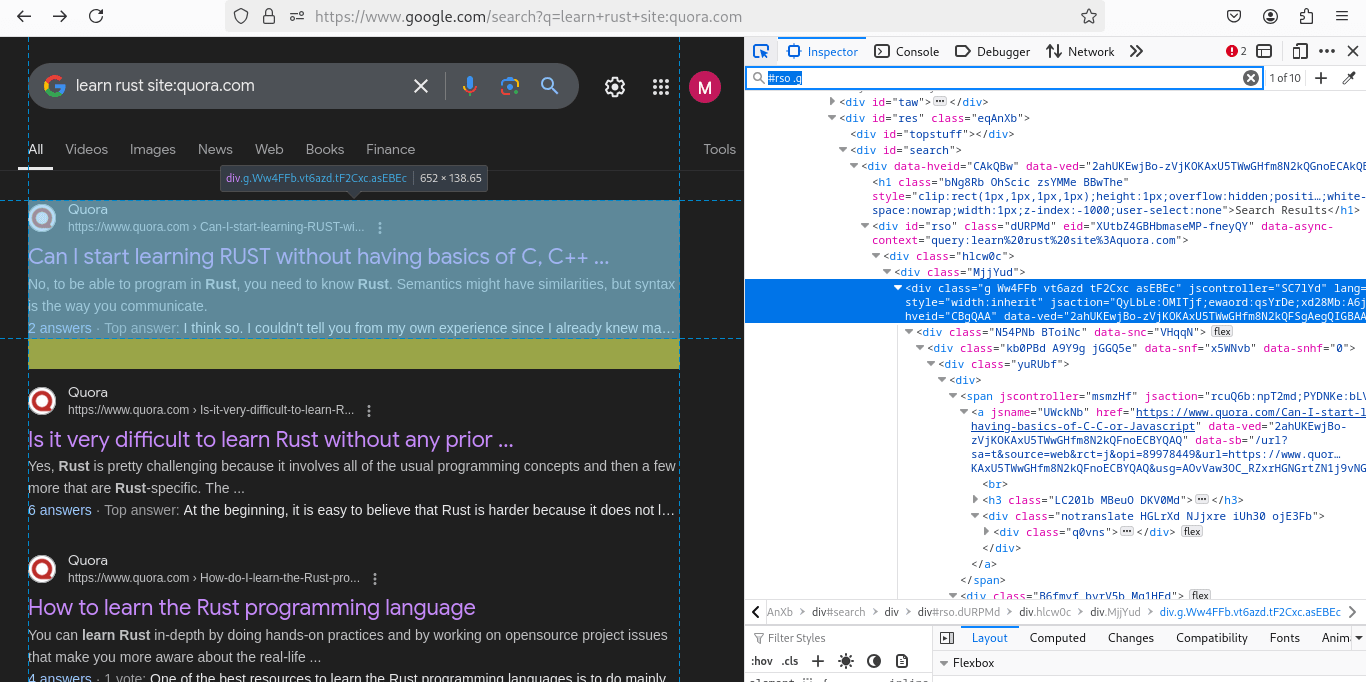
Task: Select div.MjjYud breadcrumb
Action: click(x=1115, y=612)
